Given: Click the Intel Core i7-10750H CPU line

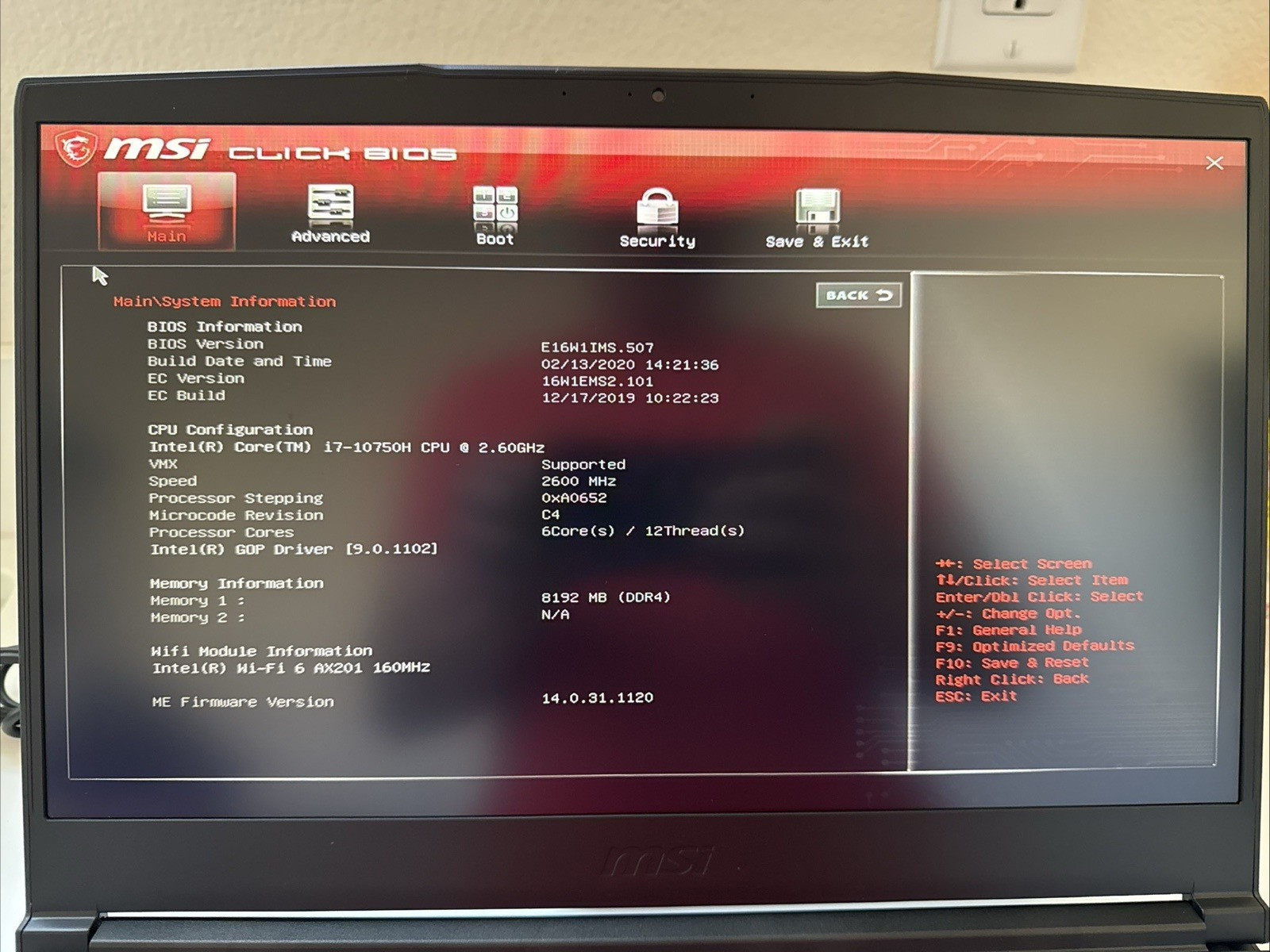Looking at the screenshot, I should (x=347, y=447).
